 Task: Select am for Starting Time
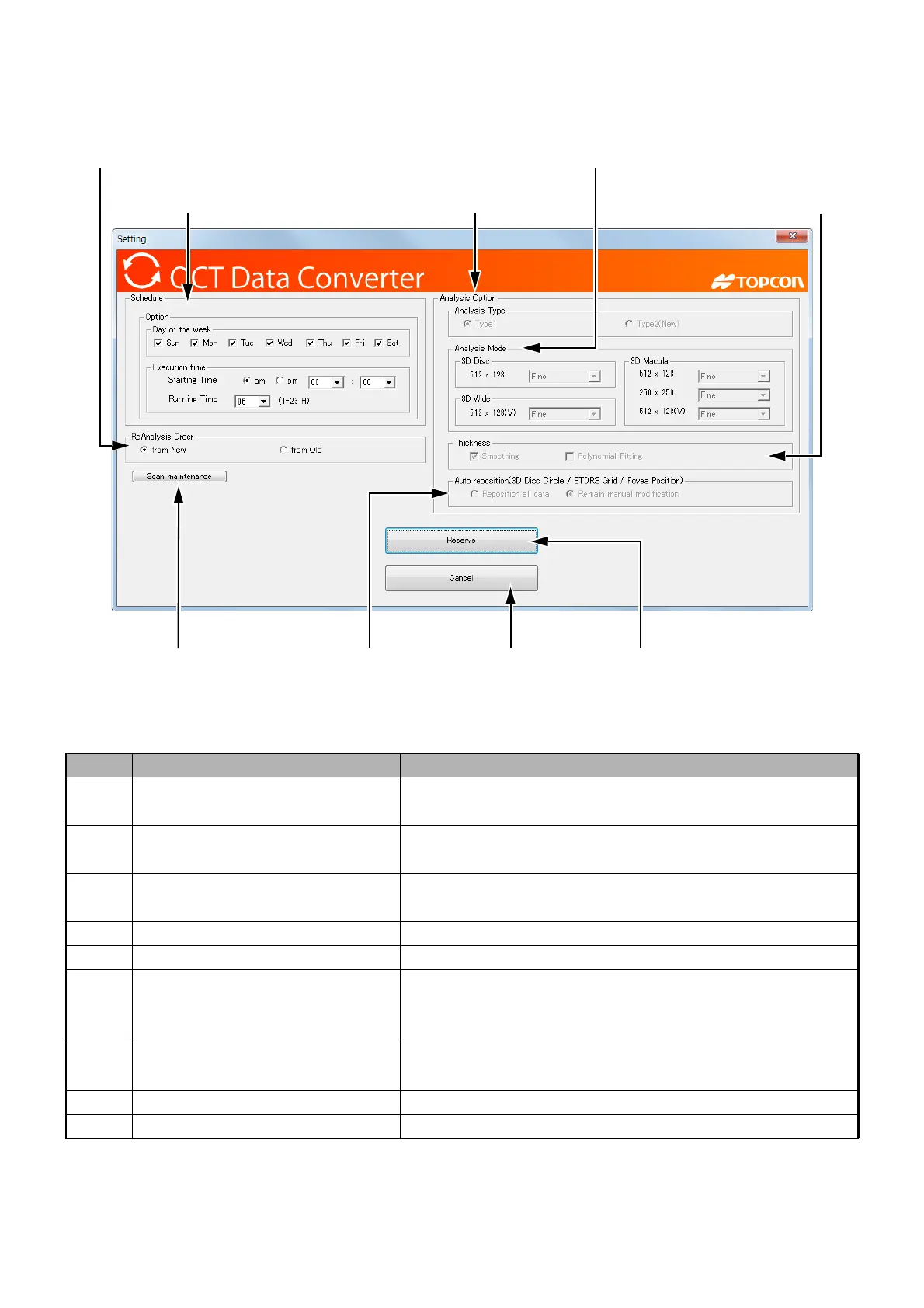[x=246, y=381]
